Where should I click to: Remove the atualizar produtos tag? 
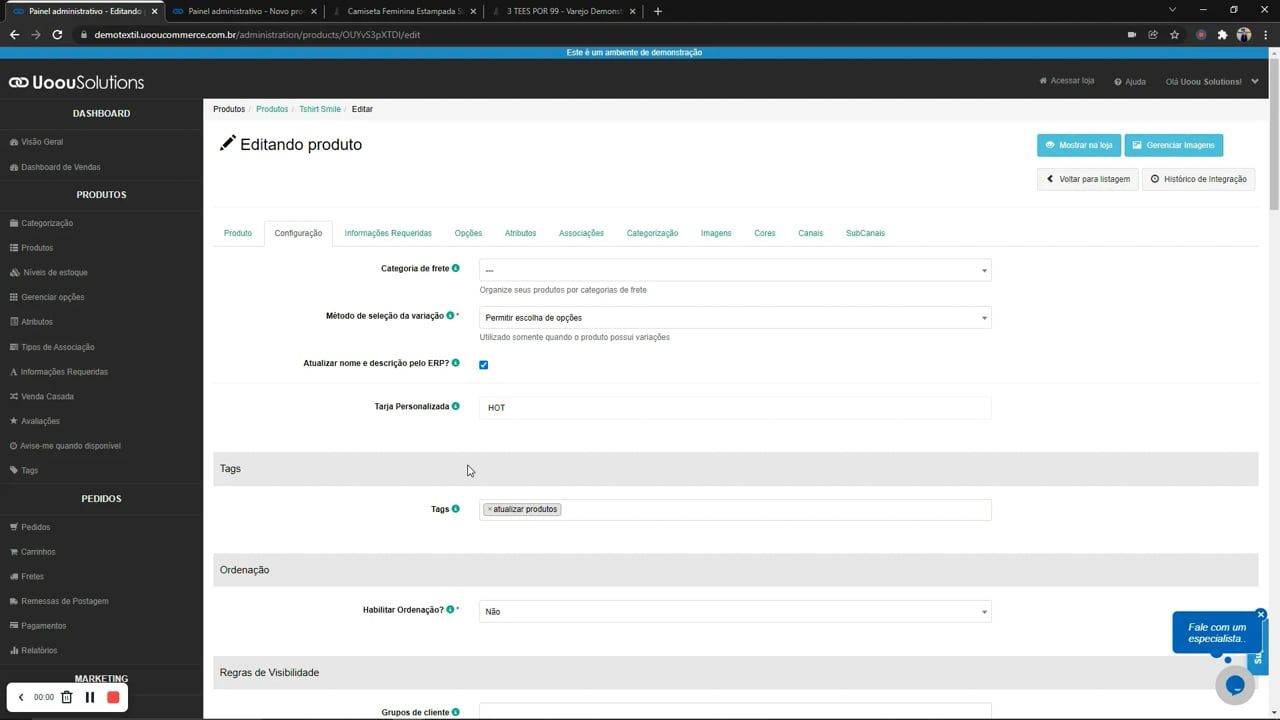(489, 509)
